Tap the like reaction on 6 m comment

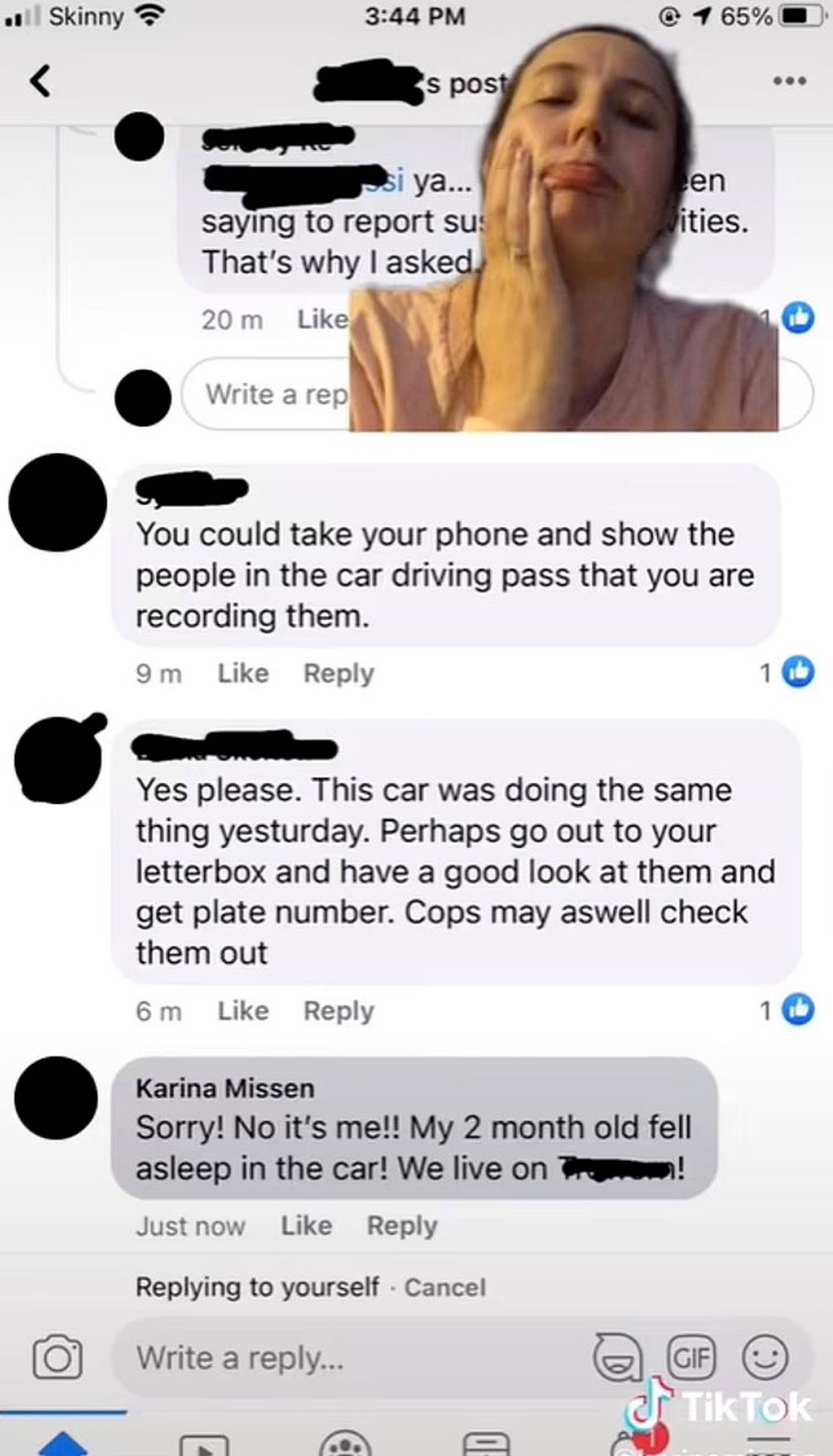(x=798, y=1010)
